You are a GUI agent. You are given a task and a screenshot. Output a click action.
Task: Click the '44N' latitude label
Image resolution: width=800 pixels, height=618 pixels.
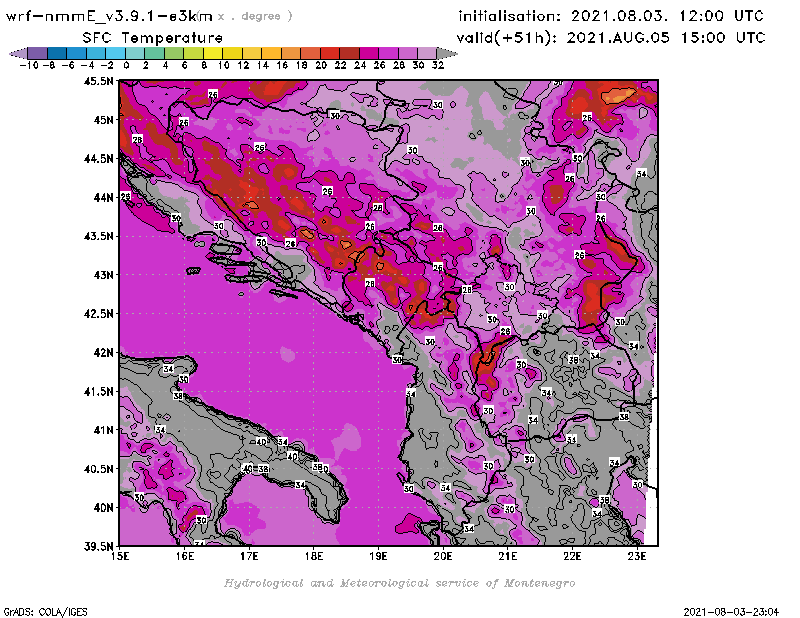[x=103, y=197]
